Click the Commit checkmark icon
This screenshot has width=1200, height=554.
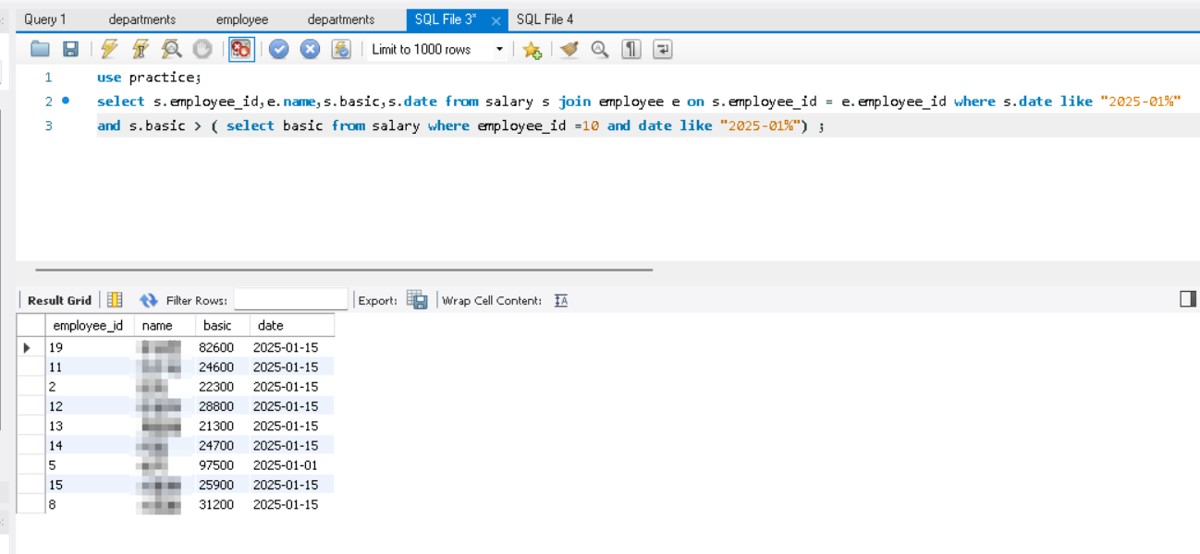279,49
